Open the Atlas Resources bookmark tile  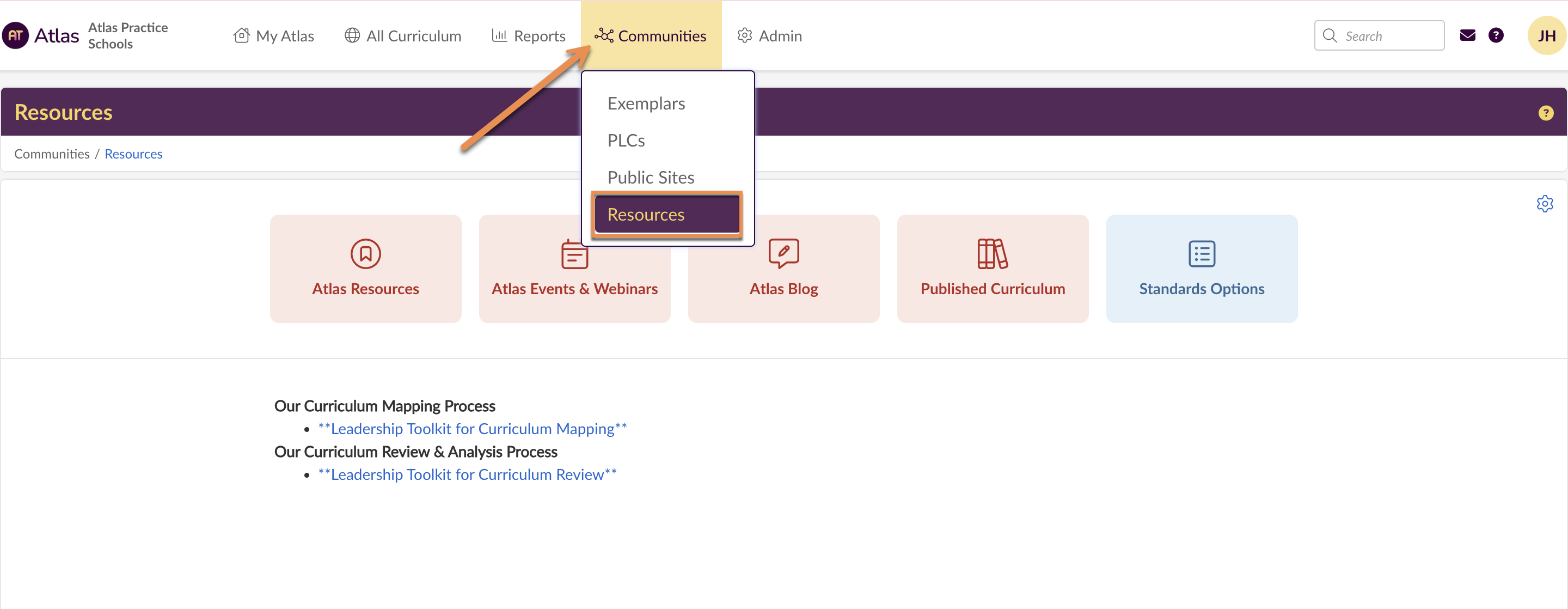click(x=365, y=268)
